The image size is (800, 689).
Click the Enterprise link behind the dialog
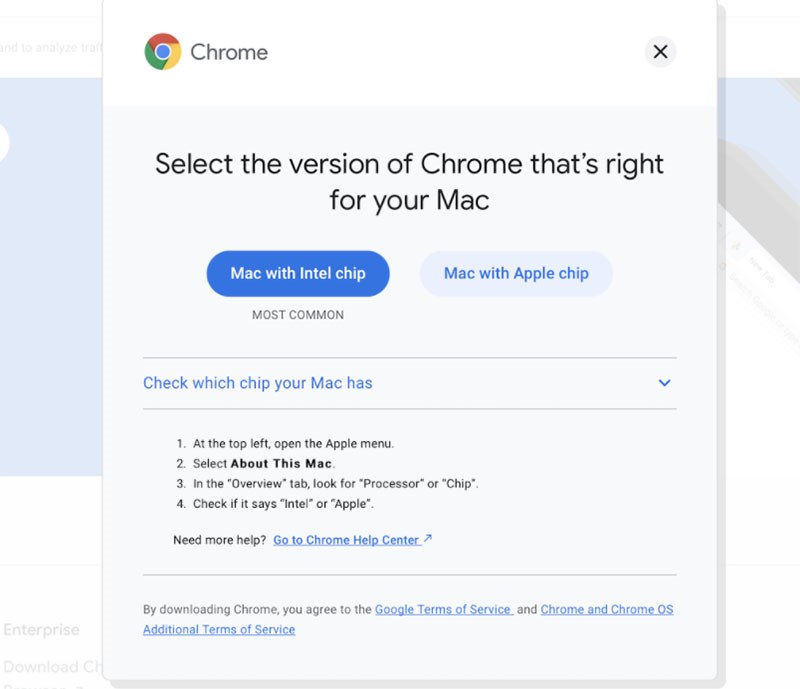pos(41,630)
